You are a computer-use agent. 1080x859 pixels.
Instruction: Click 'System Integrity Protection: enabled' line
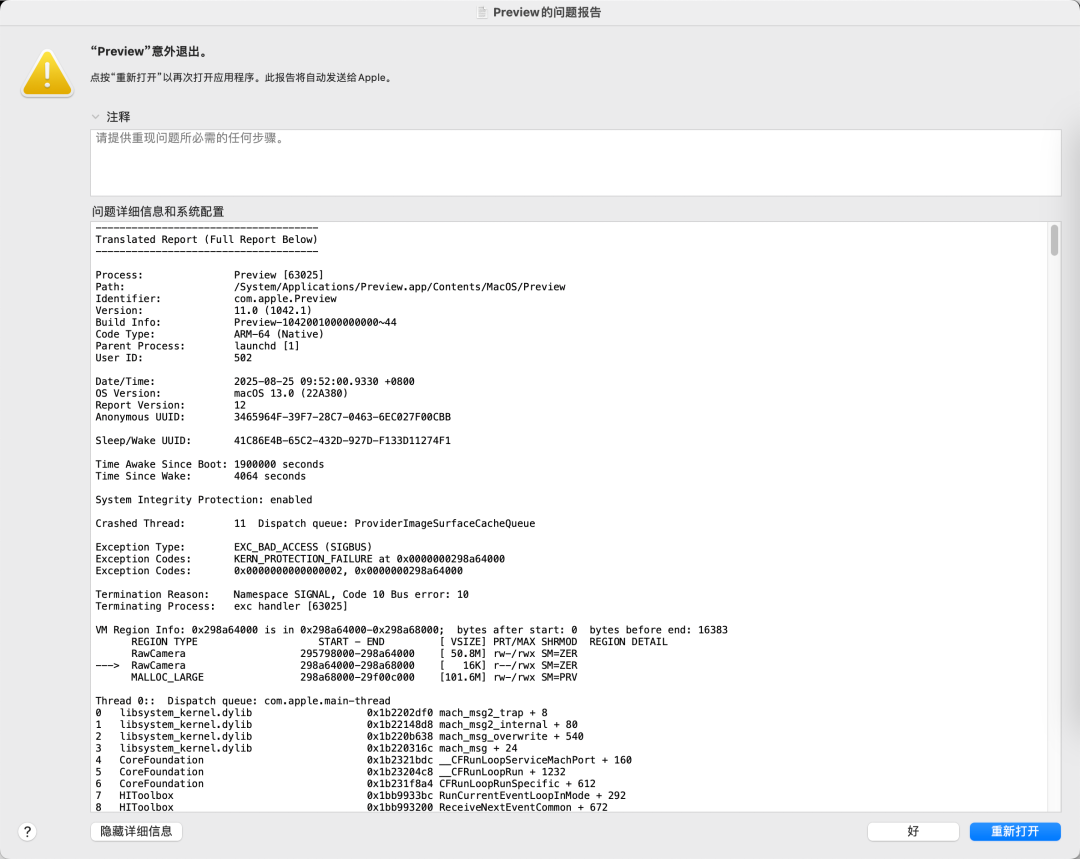tap(204, 499)
